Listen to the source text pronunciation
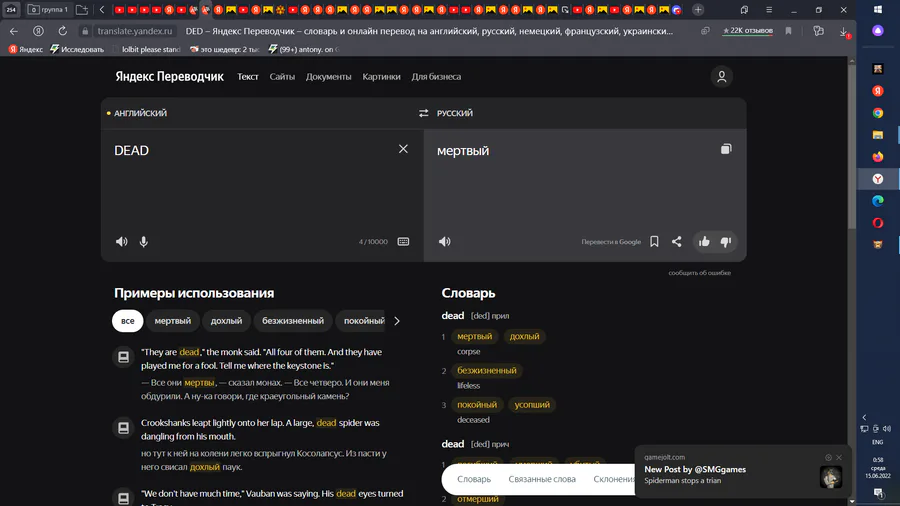Screen dimensions: 900x506 click(122, 242)
